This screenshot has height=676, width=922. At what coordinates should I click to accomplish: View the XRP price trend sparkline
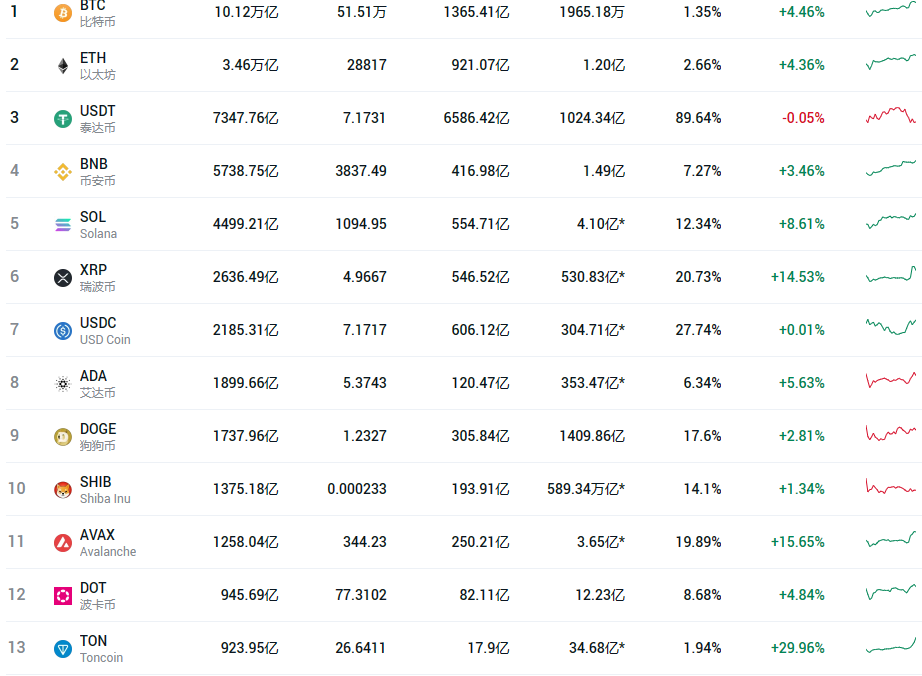pos(890,275)
